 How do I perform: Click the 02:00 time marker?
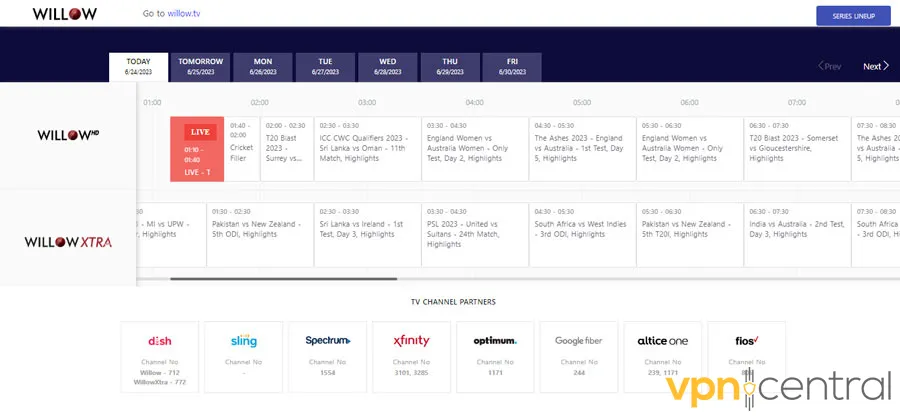point(259,103)
